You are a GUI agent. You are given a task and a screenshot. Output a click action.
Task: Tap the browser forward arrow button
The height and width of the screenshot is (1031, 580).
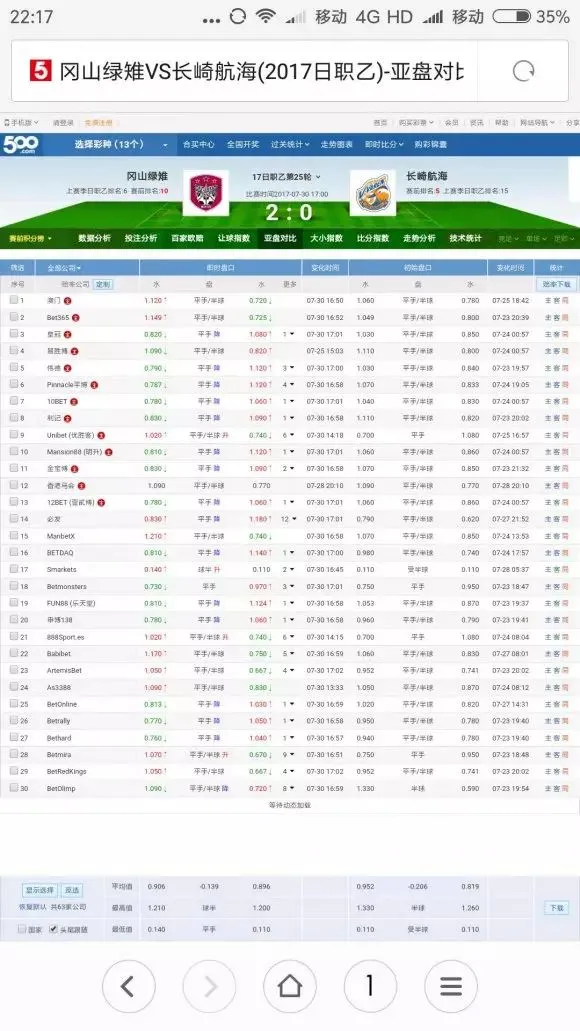209,986
